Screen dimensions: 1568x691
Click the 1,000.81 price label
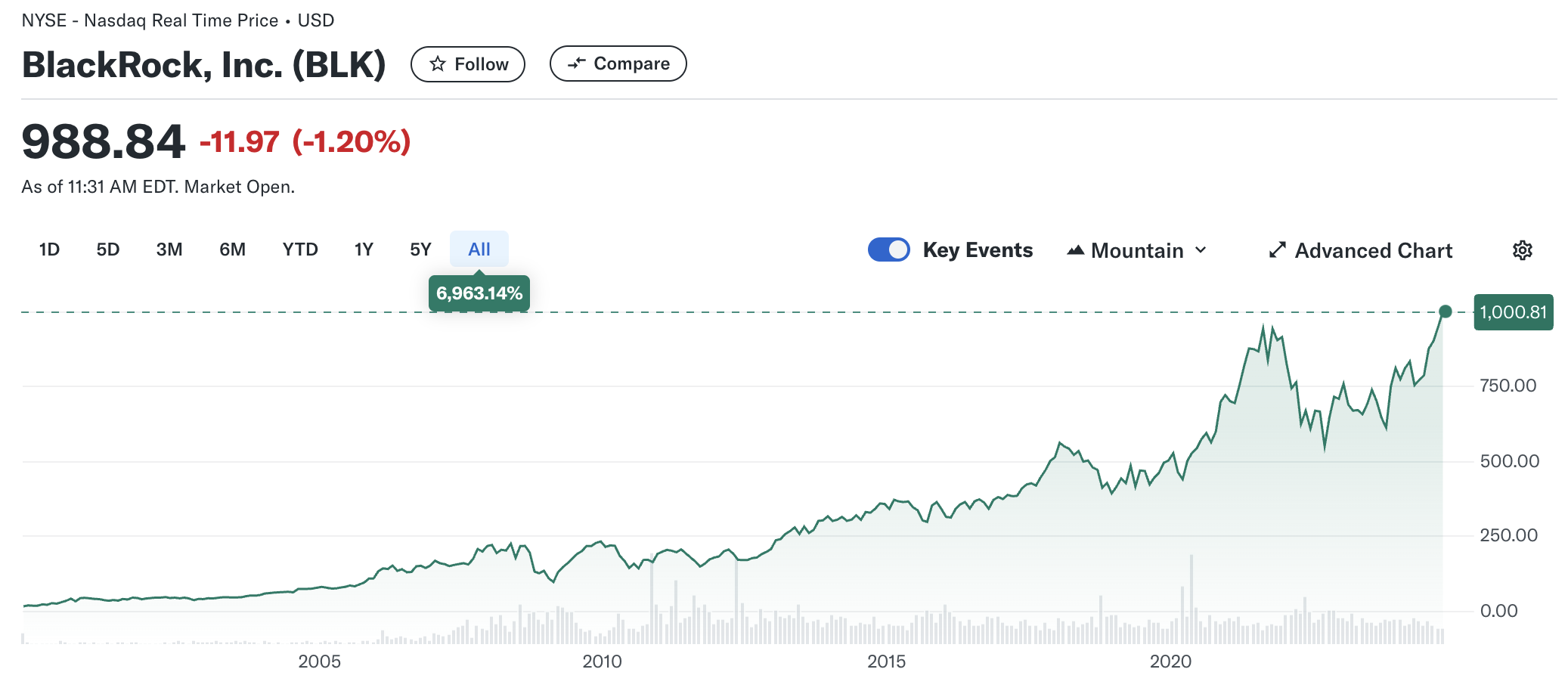tap(1514, 312)
